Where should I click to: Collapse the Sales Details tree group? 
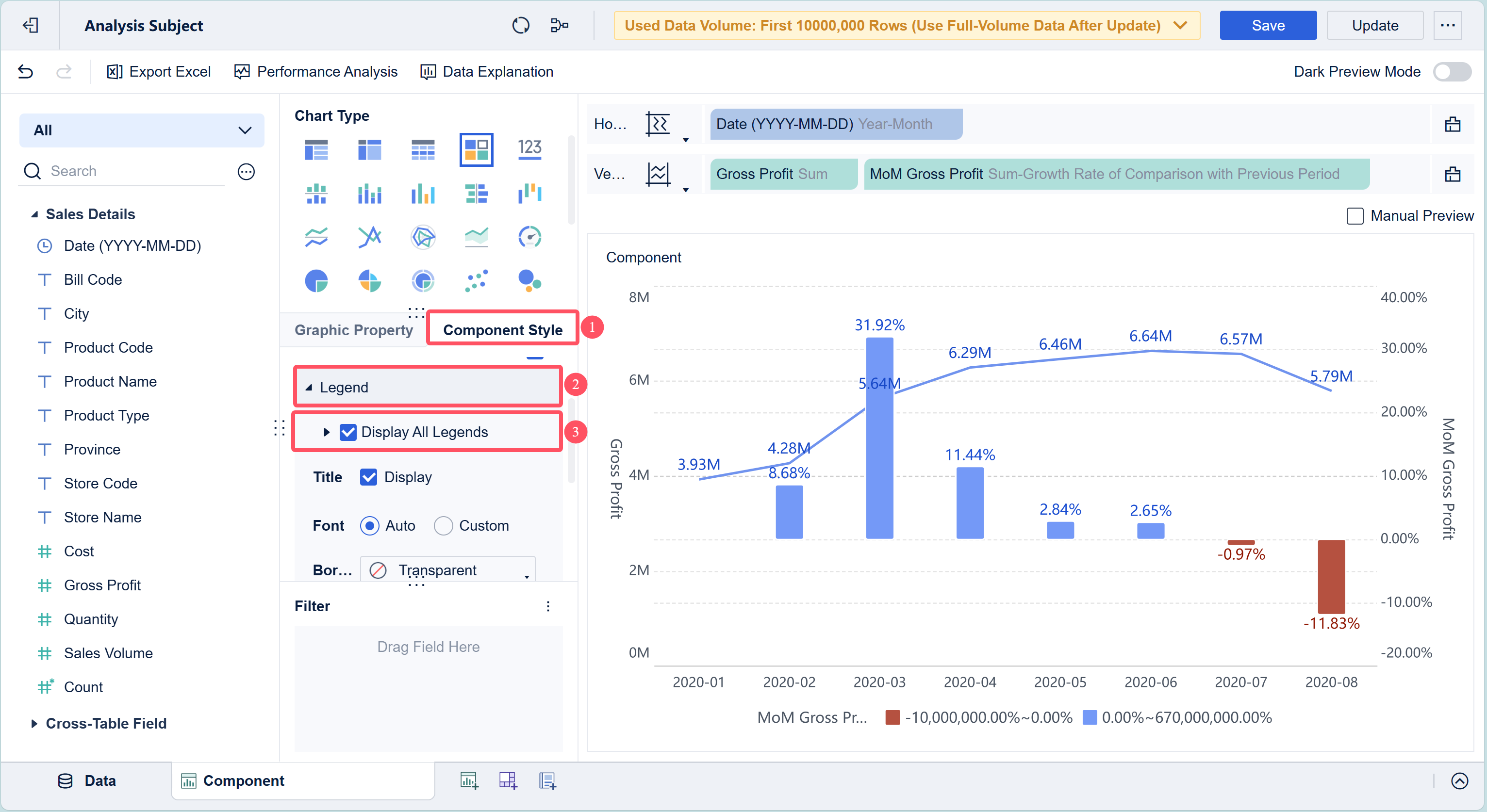[34, 214]
